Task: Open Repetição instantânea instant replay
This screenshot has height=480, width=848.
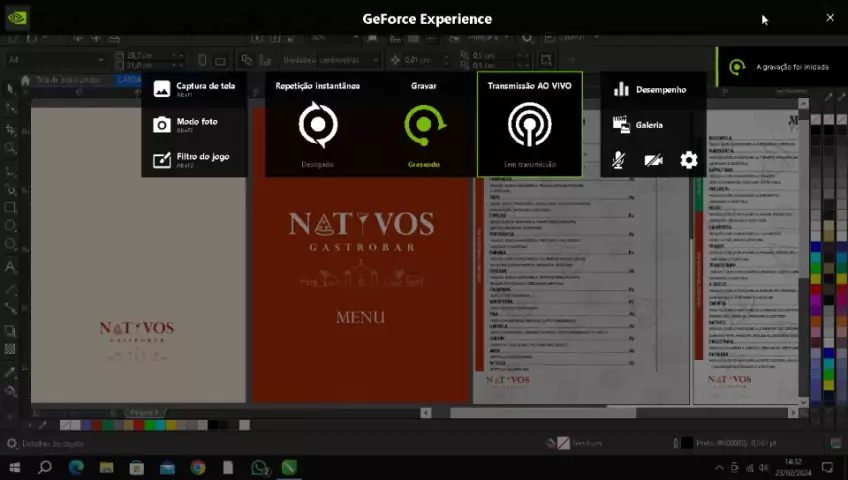Action: pos(317,125)
